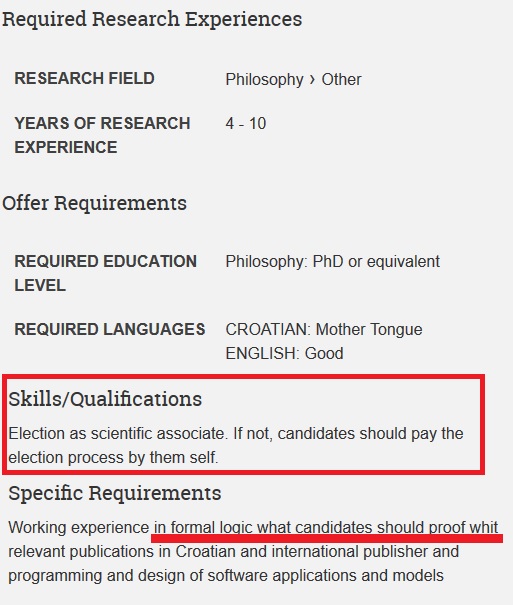Click the '4 - 10' years value

pos(246,123)
